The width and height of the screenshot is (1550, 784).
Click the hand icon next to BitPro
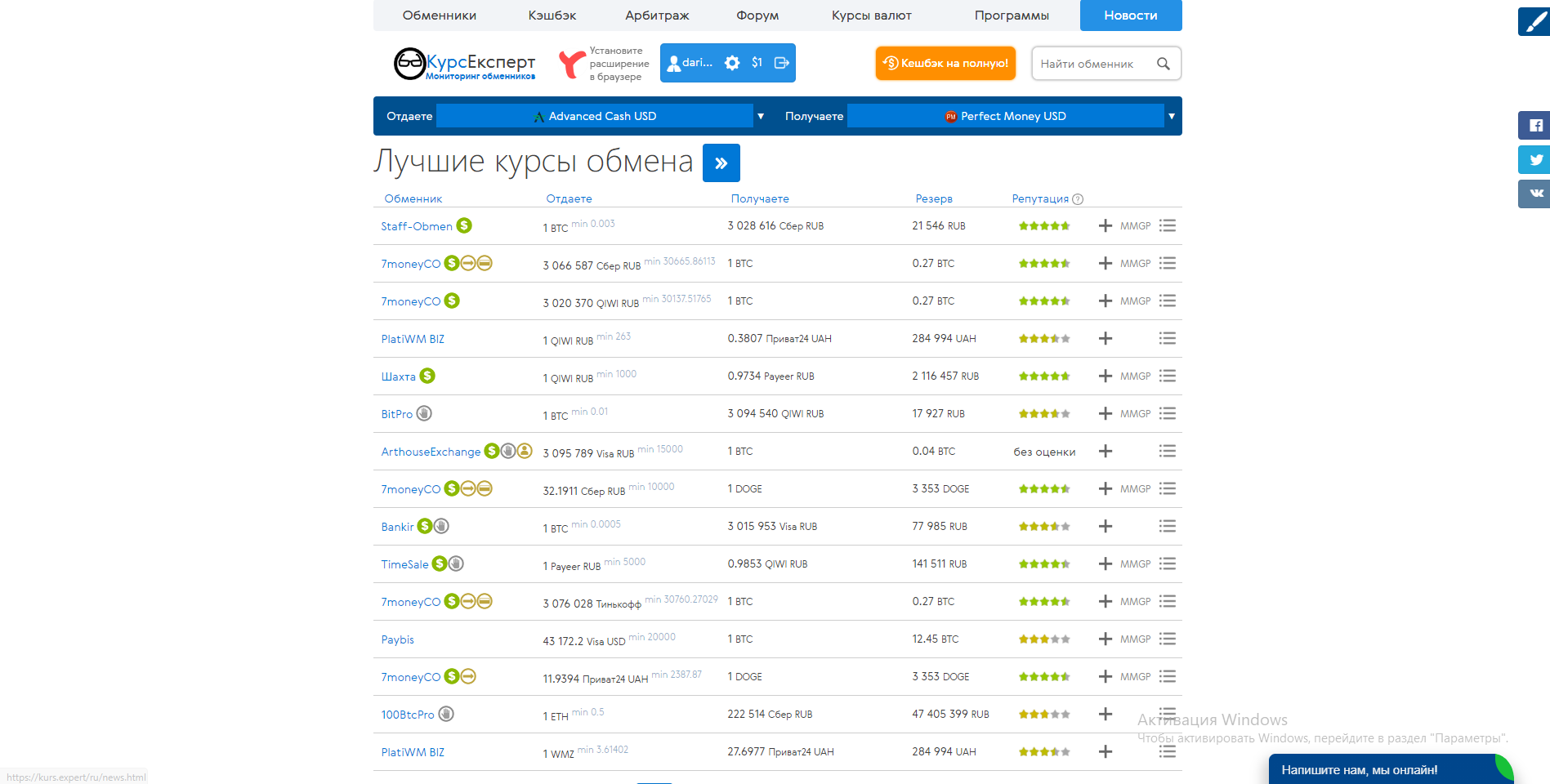(424, 413)
